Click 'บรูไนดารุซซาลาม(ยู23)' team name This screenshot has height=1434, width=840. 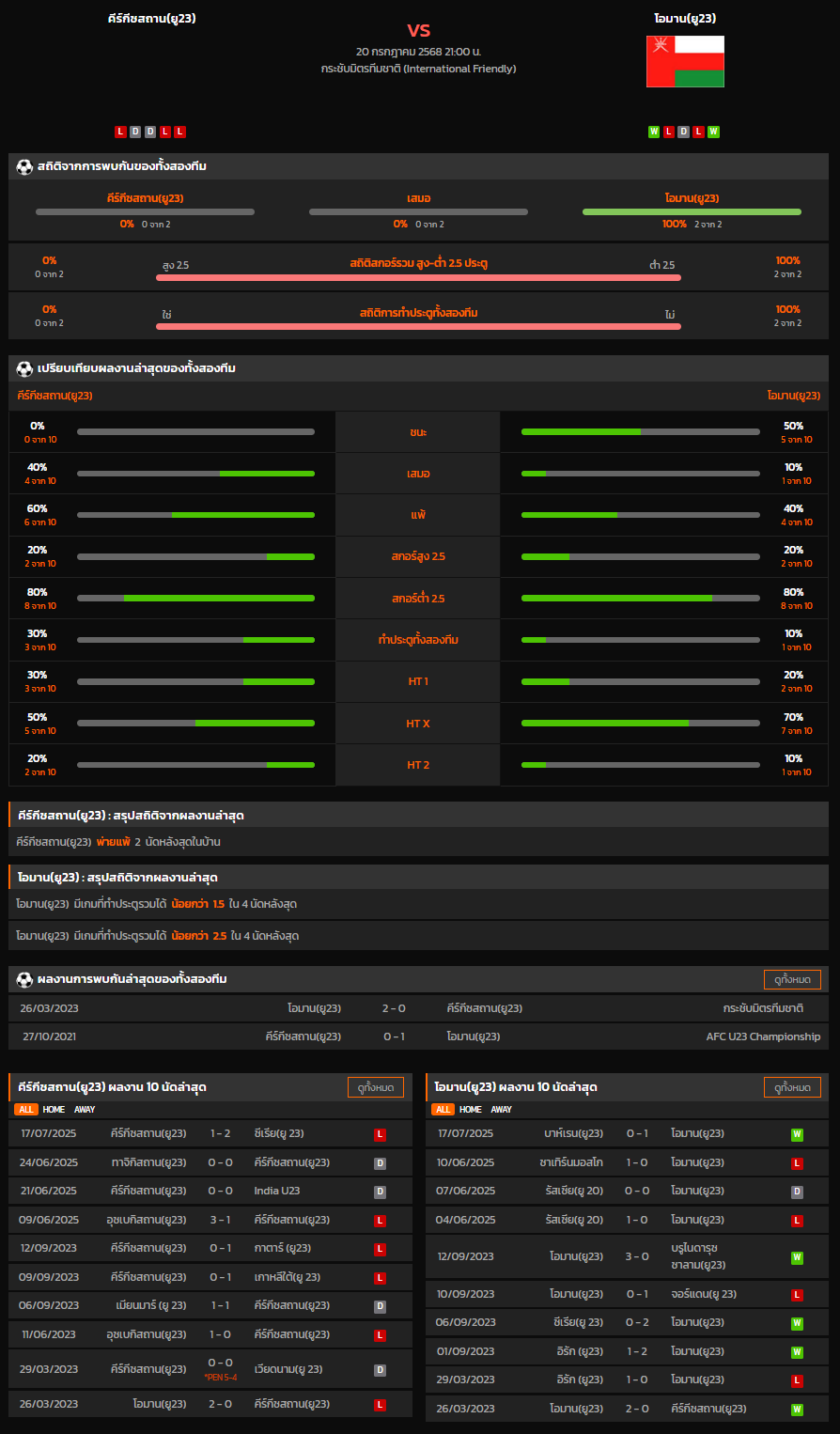tap(698, 1256)
